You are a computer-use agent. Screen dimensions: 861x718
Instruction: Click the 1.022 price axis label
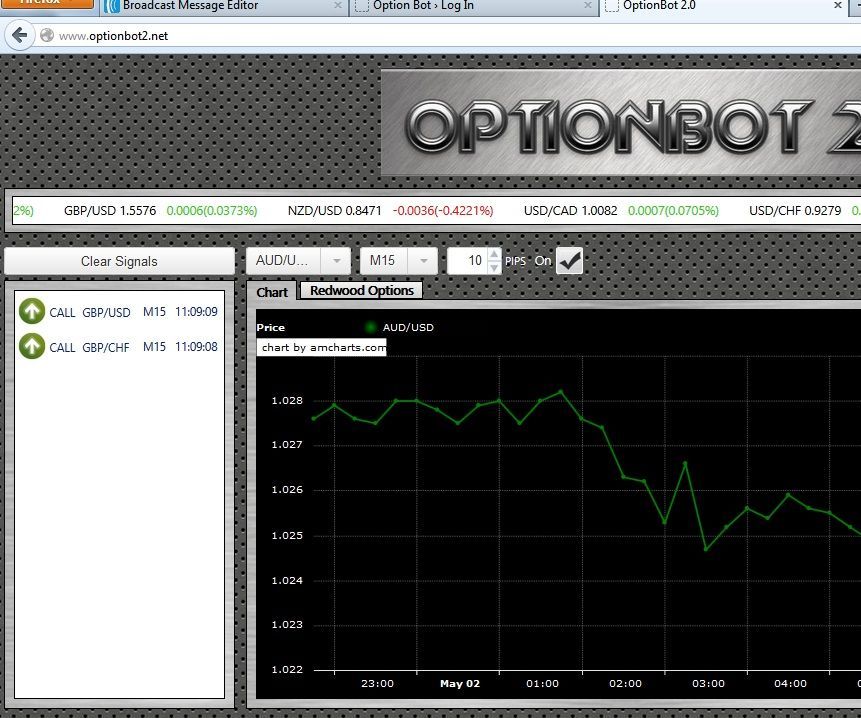[287, 670]
